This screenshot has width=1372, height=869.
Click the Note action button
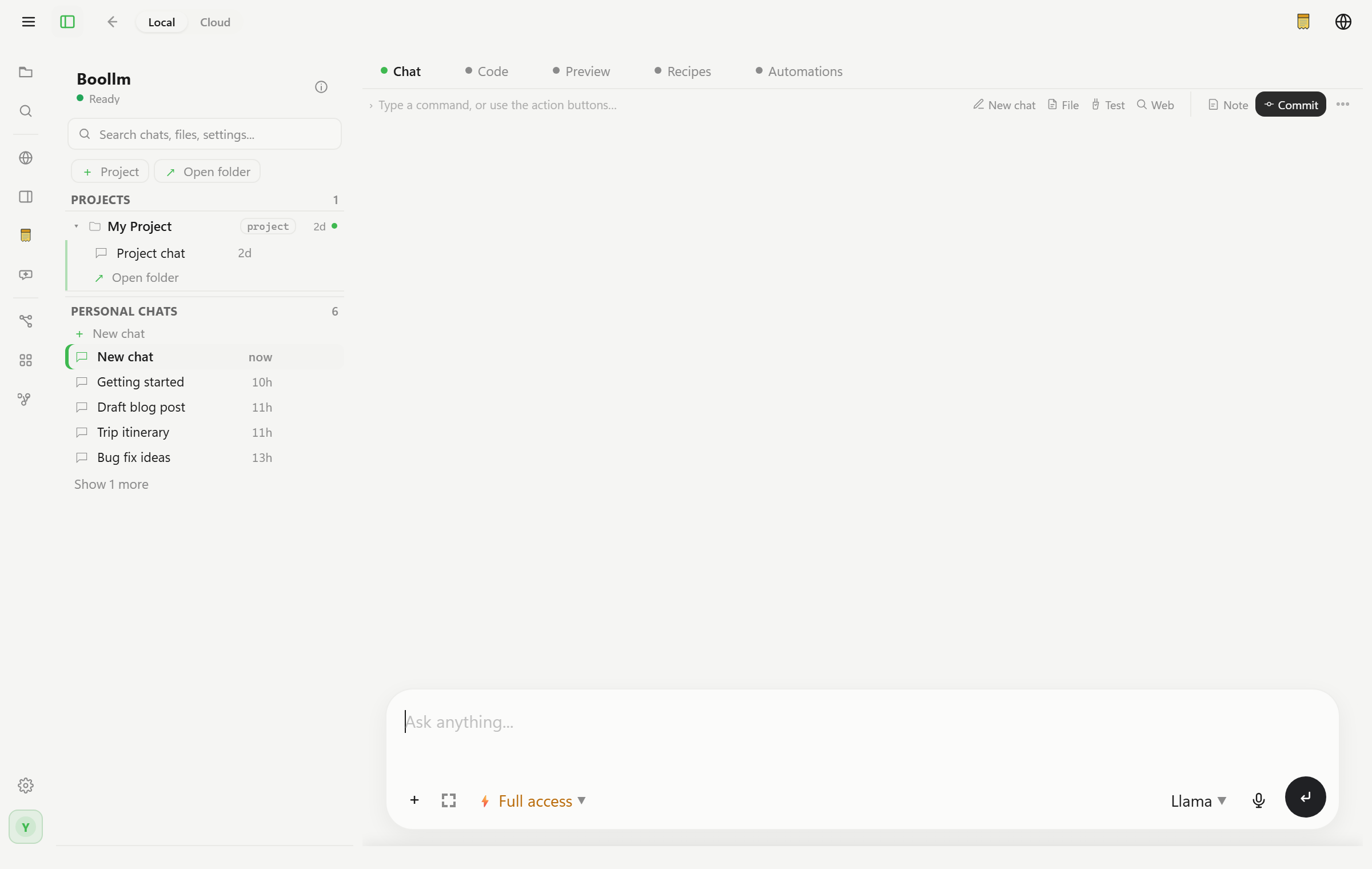tap(1228, 105)
